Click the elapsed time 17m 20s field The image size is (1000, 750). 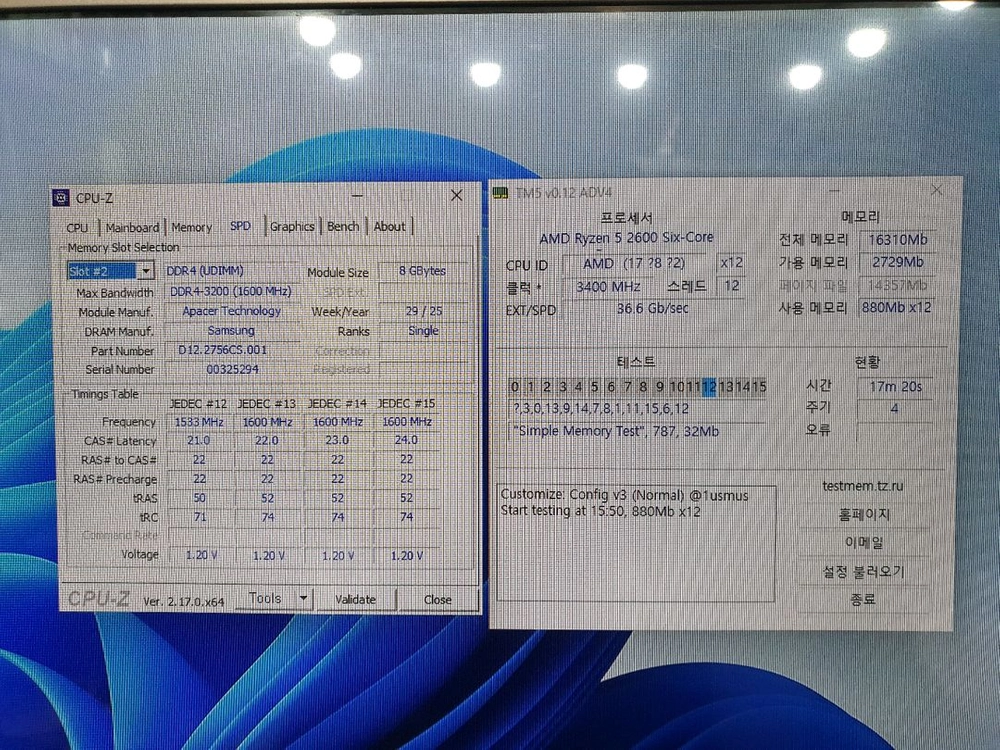pyautogui.click(x=895, y=387)
